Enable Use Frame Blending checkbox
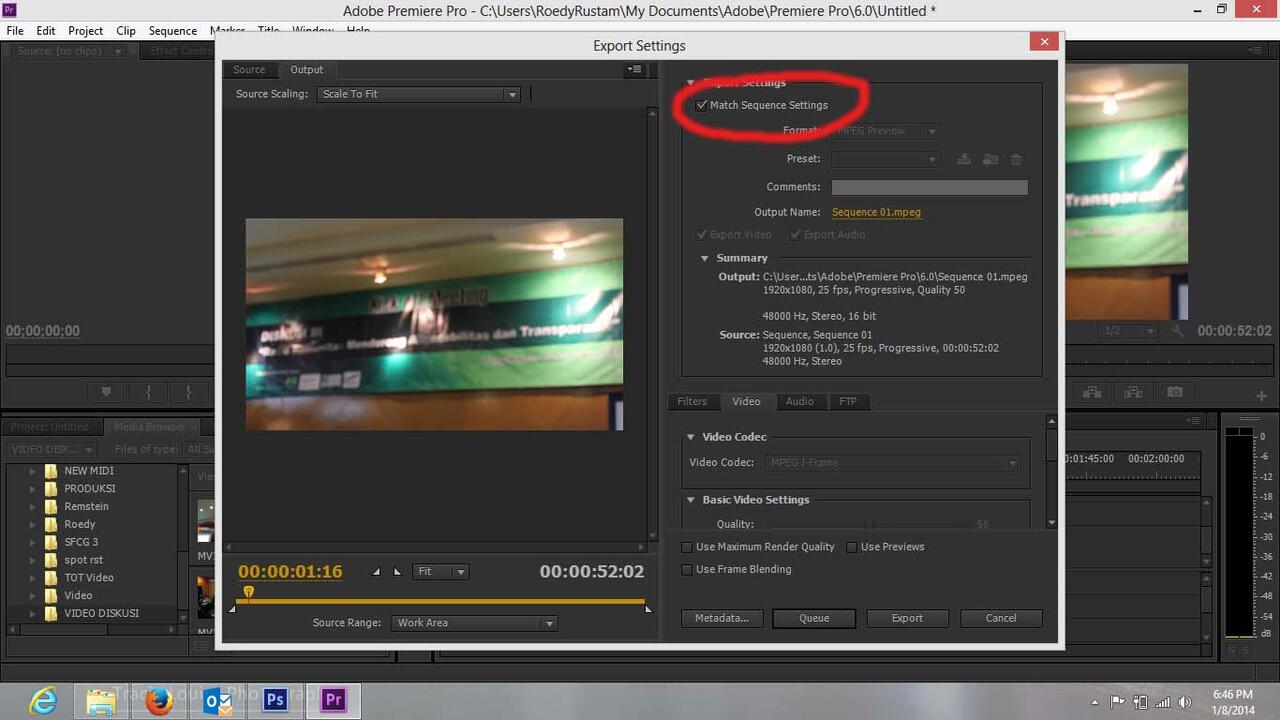This screenshot has width=1280, height=720. [x=687, y=569]
